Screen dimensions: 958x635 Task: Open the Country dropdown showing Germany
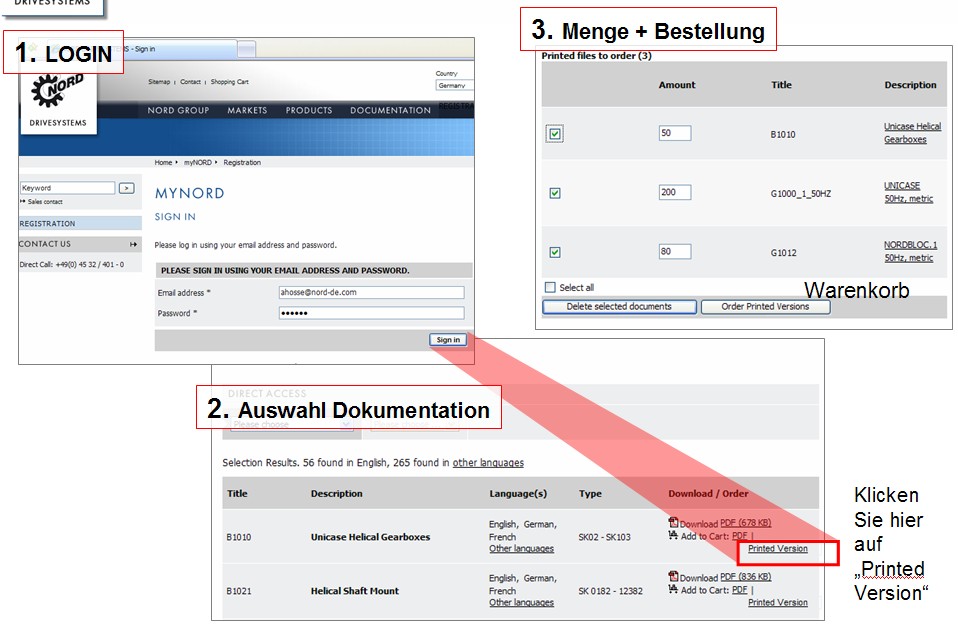455,86
